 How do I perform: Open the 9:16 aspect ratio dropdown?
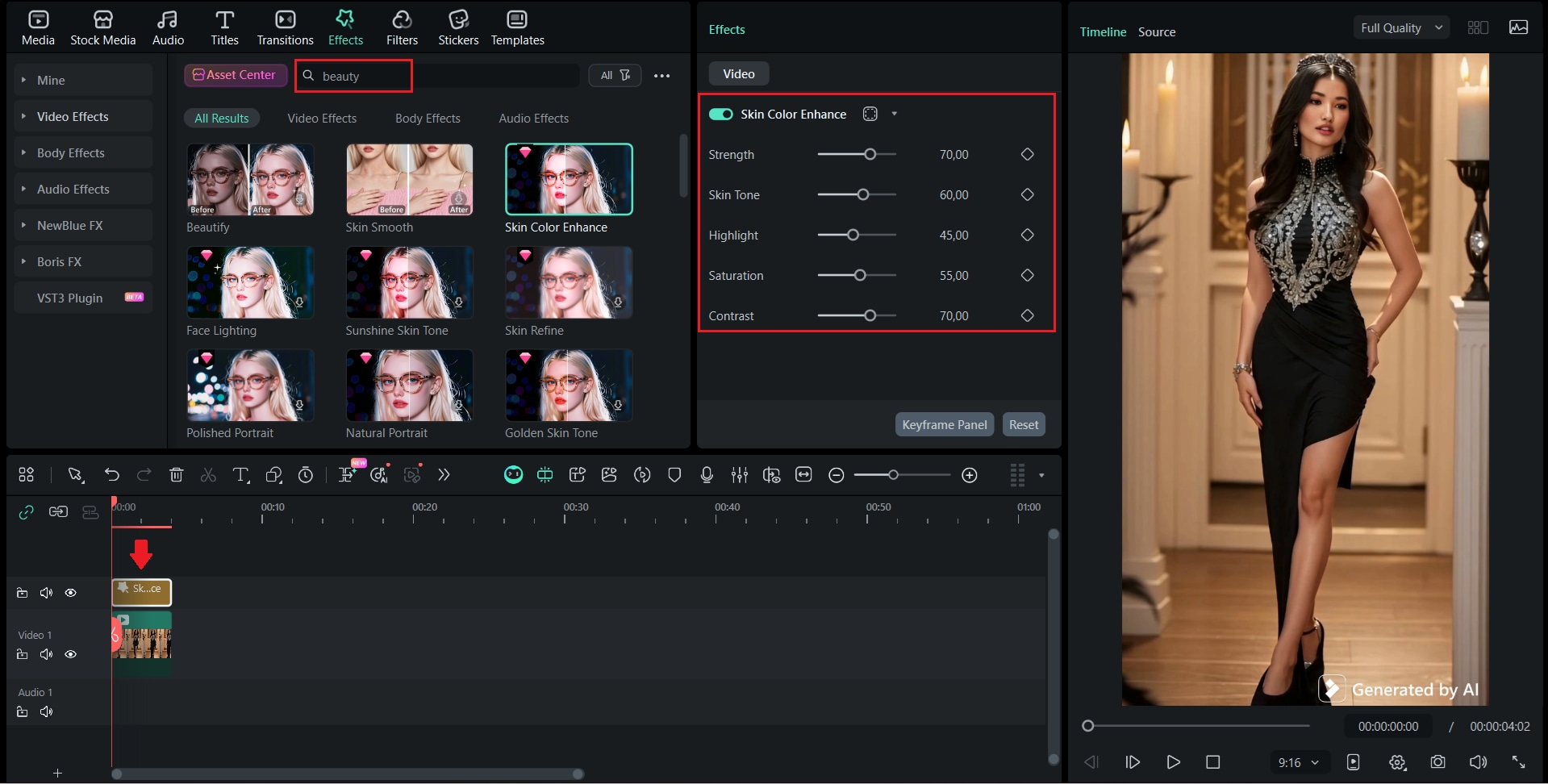click(1297, 761)
